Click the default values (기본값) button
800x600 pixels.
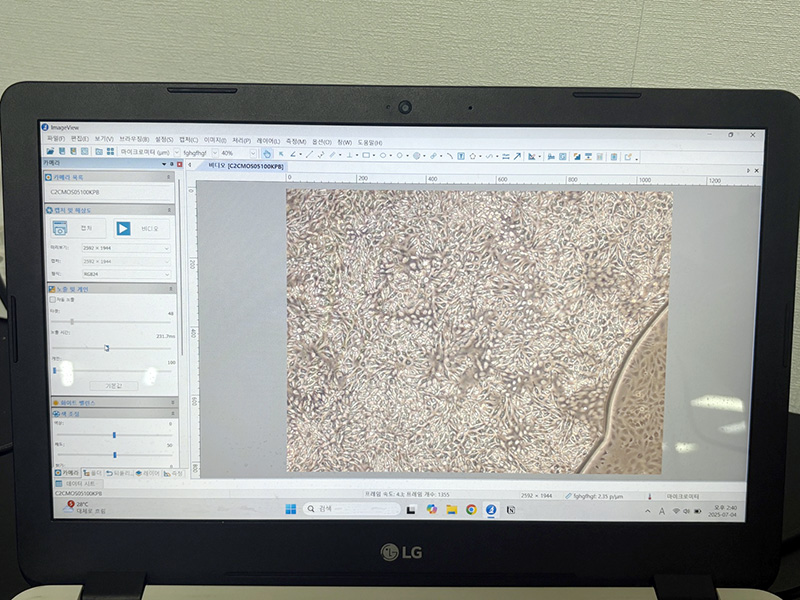coord(113,386)
